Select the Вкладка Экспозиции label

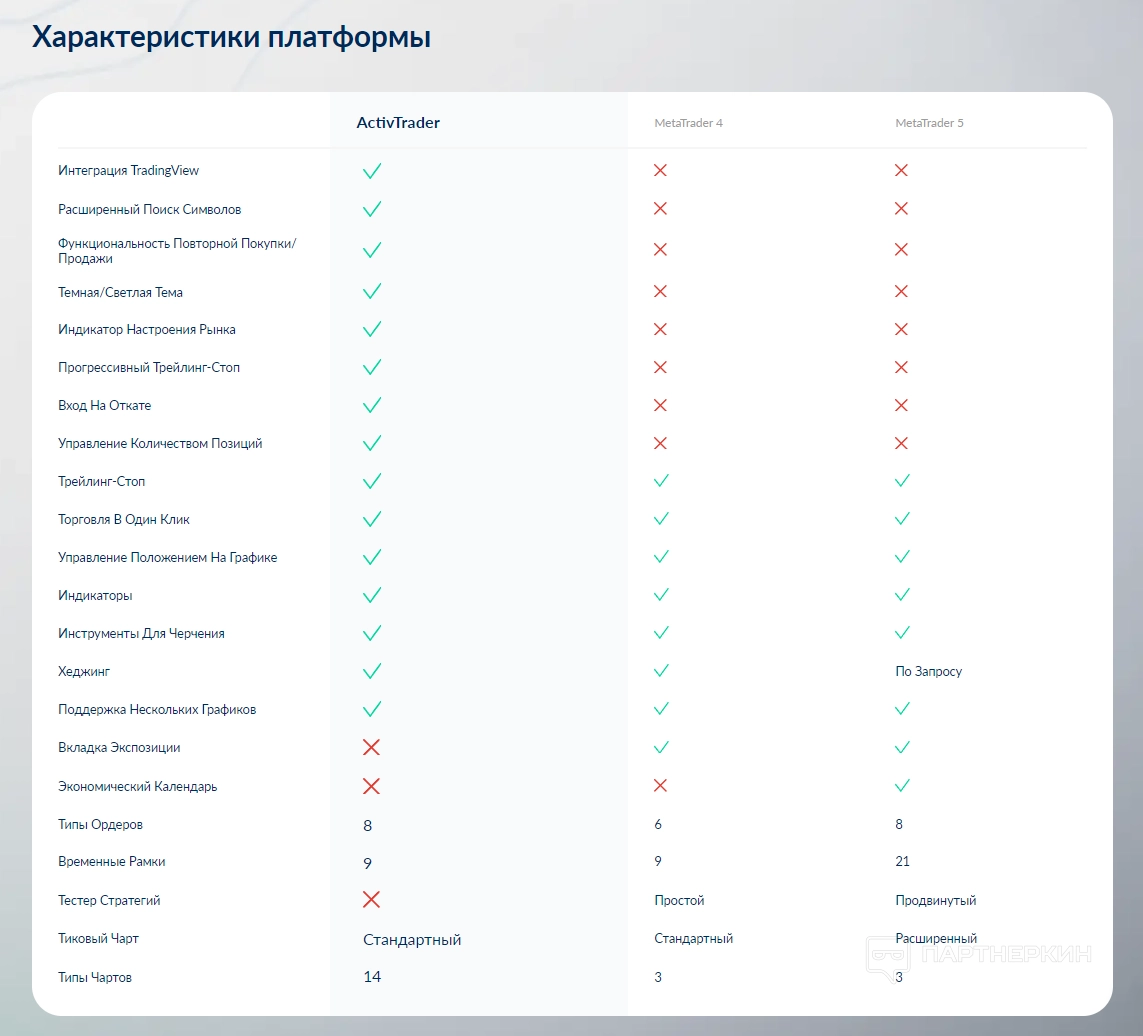[119, 747]
